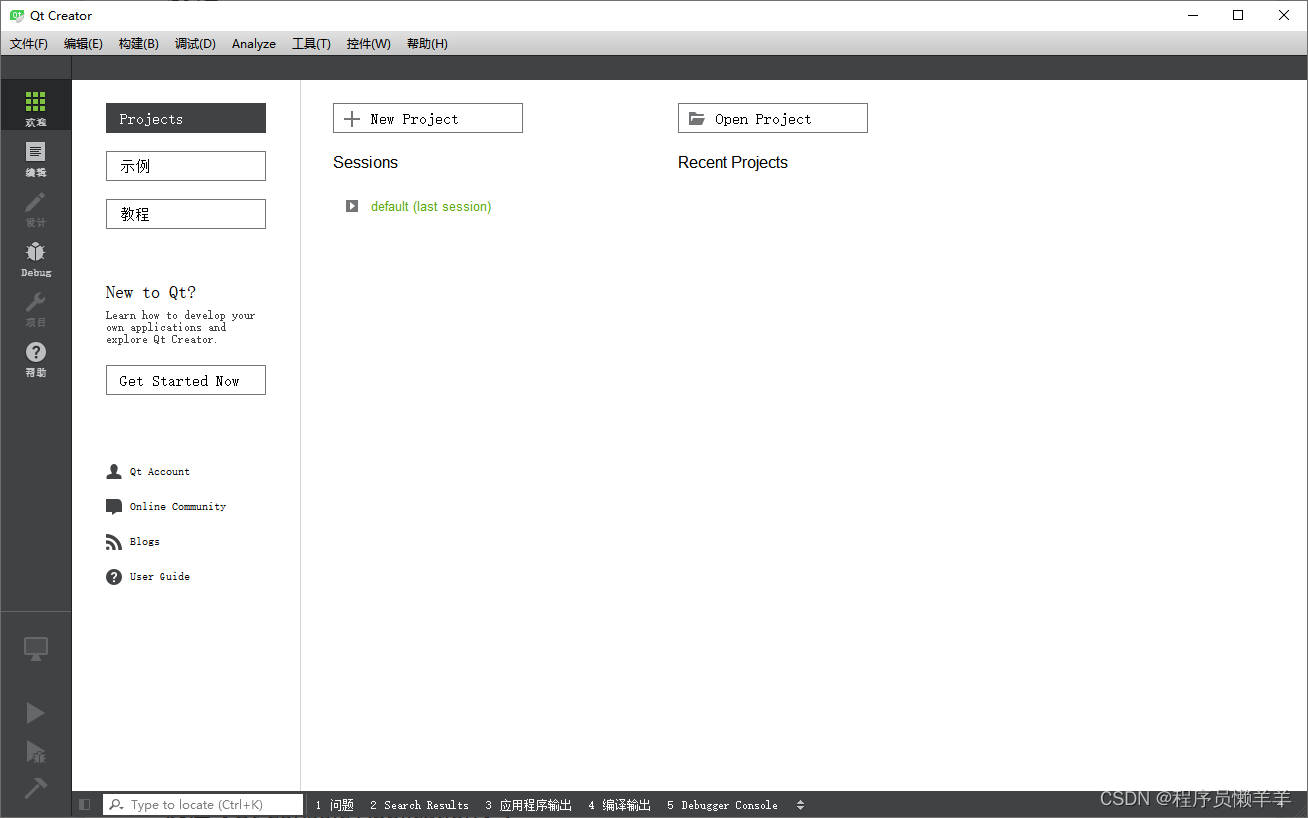Image resolution: width=1308 pixels, height=818 pixels.
Task: Click the session play icon beside default
Action: click(x=352, y=206)
